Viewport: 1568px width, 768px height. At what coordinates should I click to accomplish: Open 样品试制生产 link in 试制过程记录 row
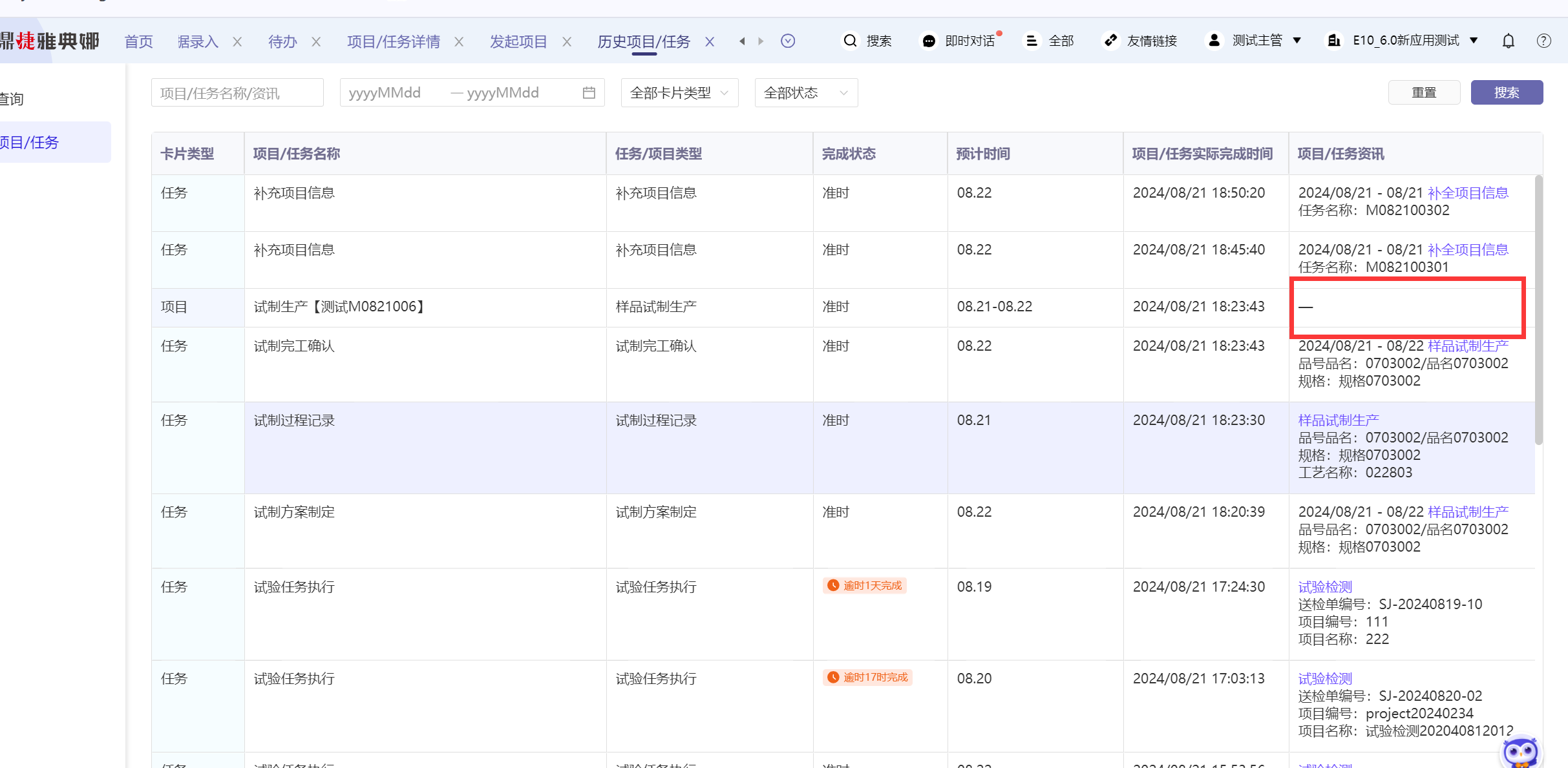(1339, 420)
